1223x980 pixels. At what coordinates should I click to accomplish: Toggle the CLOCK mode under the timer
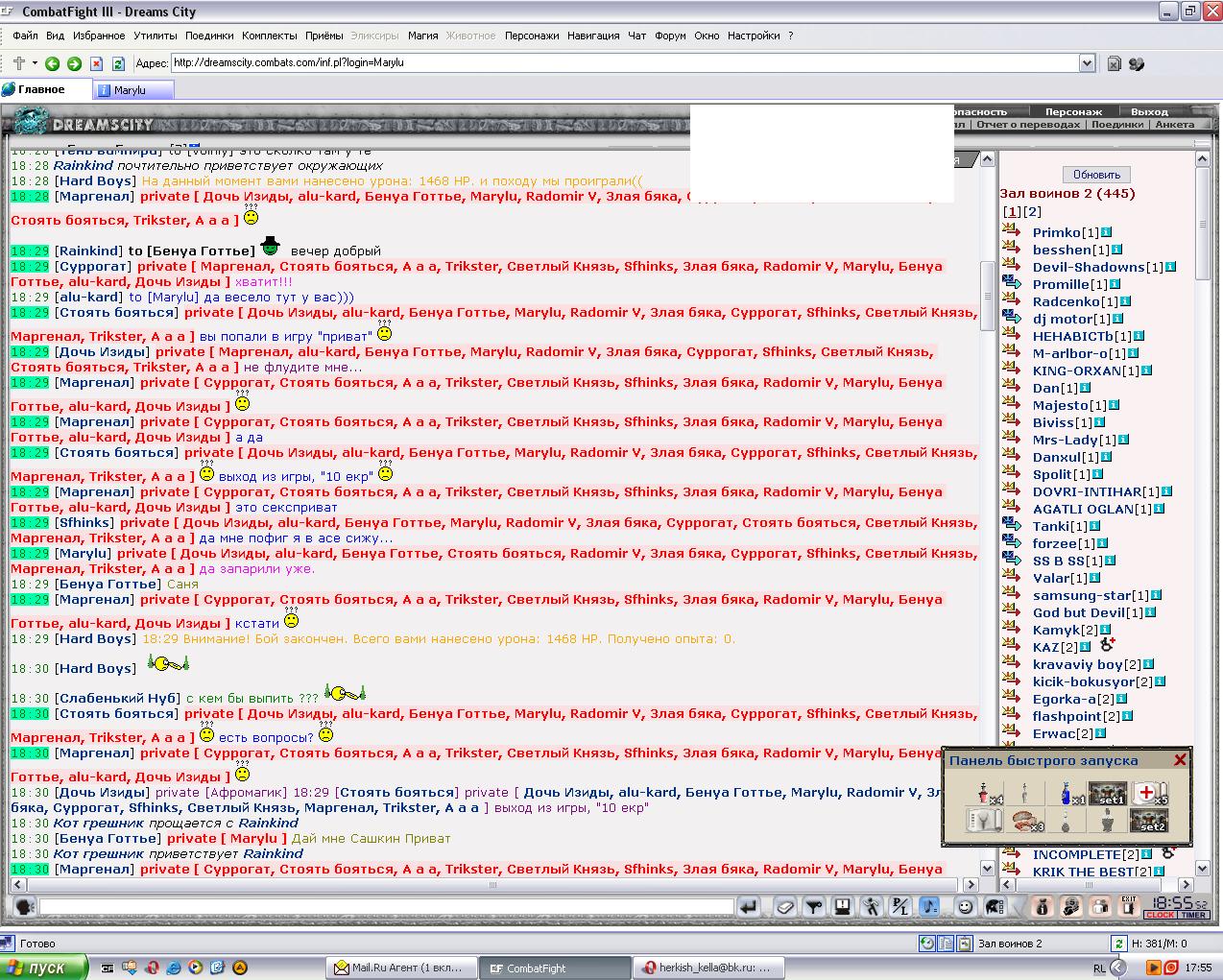pyautogui.click(x=1160, y=915)
